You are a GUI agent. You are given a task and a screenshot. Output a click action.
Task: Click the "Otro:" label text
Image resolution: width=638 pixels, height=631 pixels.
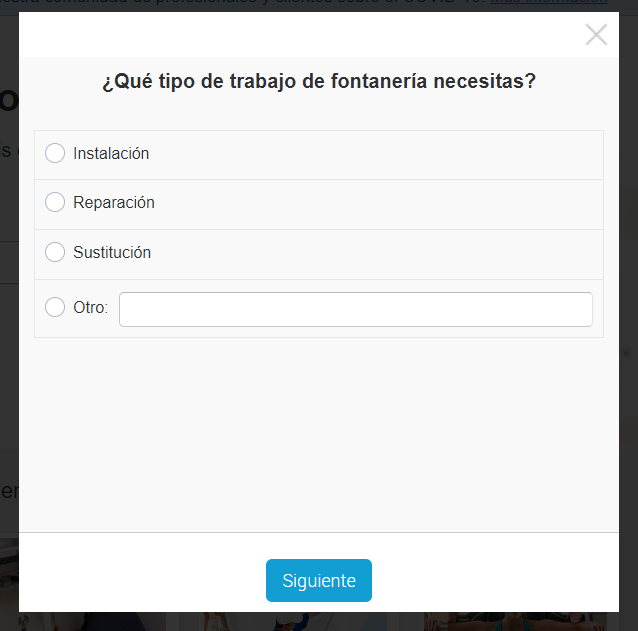[x=90, y=307]
